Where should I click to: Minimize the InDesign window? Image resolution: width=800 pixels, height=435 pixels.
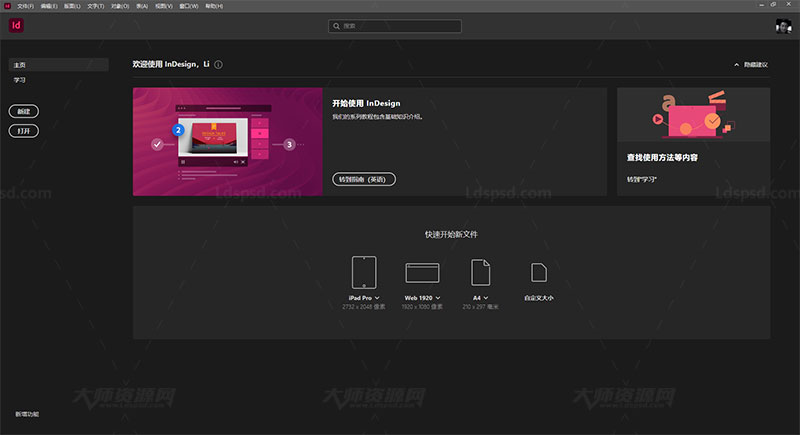pos(761,5)
